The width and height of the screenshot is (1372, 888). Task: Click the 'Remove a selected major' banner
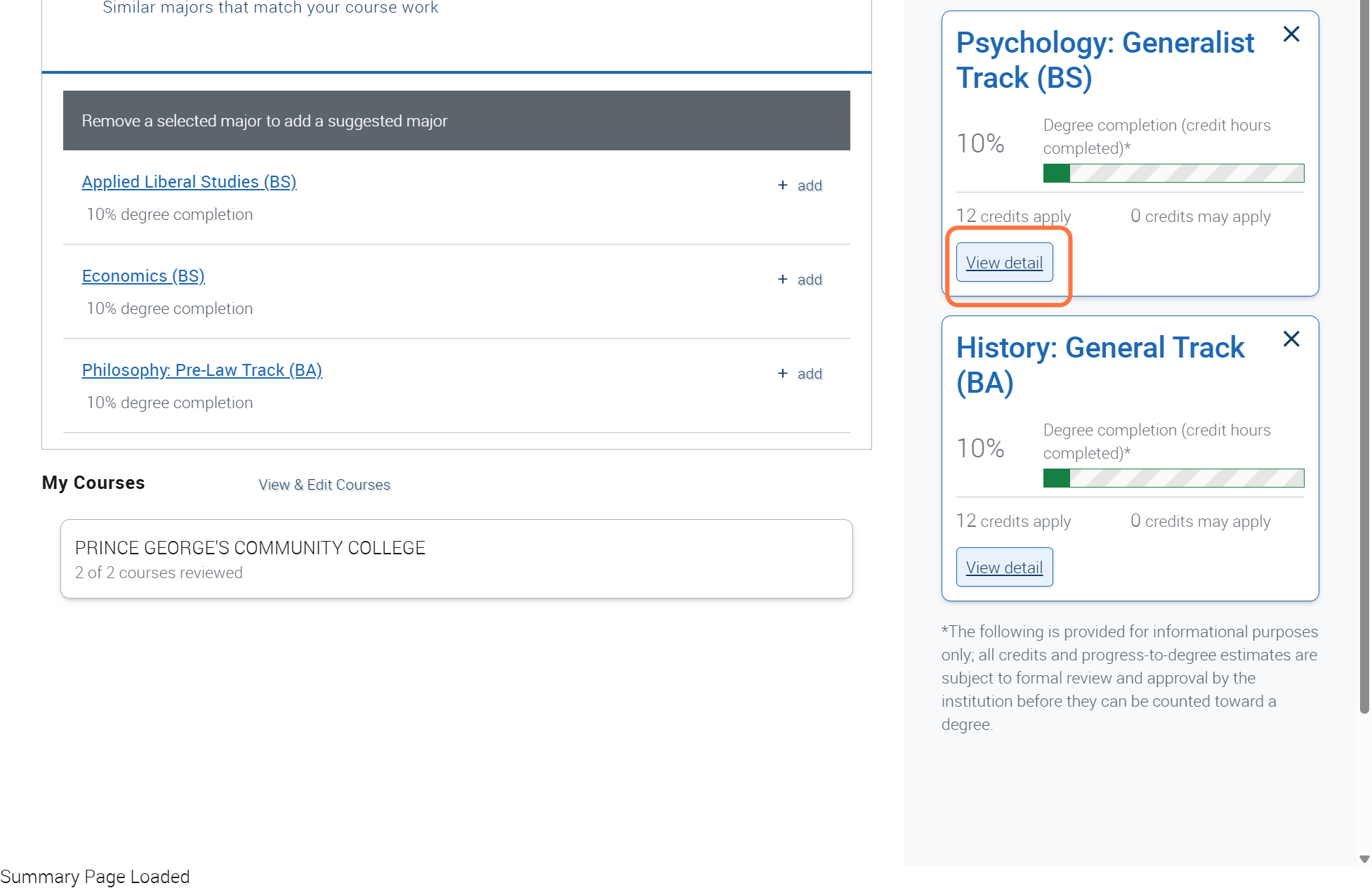456,120
